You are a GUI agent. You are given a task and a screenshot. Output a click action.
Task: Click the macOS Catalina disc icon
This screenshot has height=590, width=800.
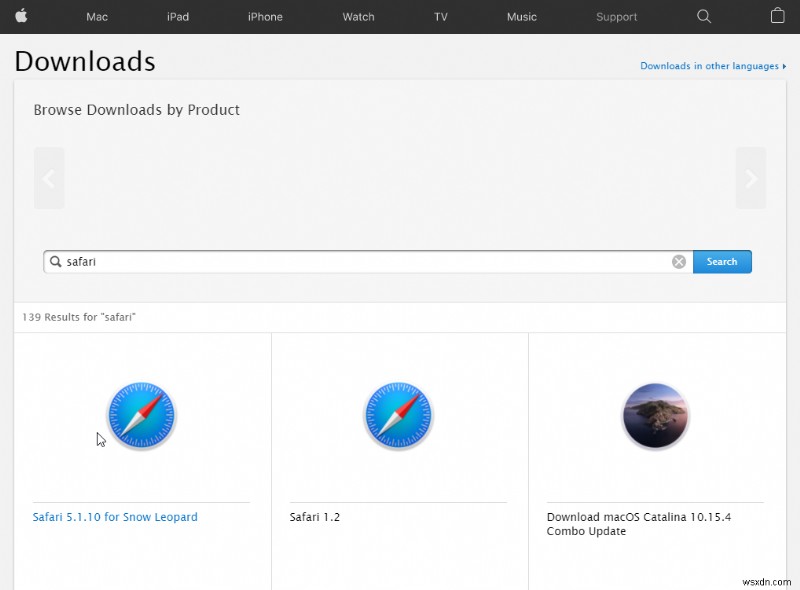coord(655,415)
